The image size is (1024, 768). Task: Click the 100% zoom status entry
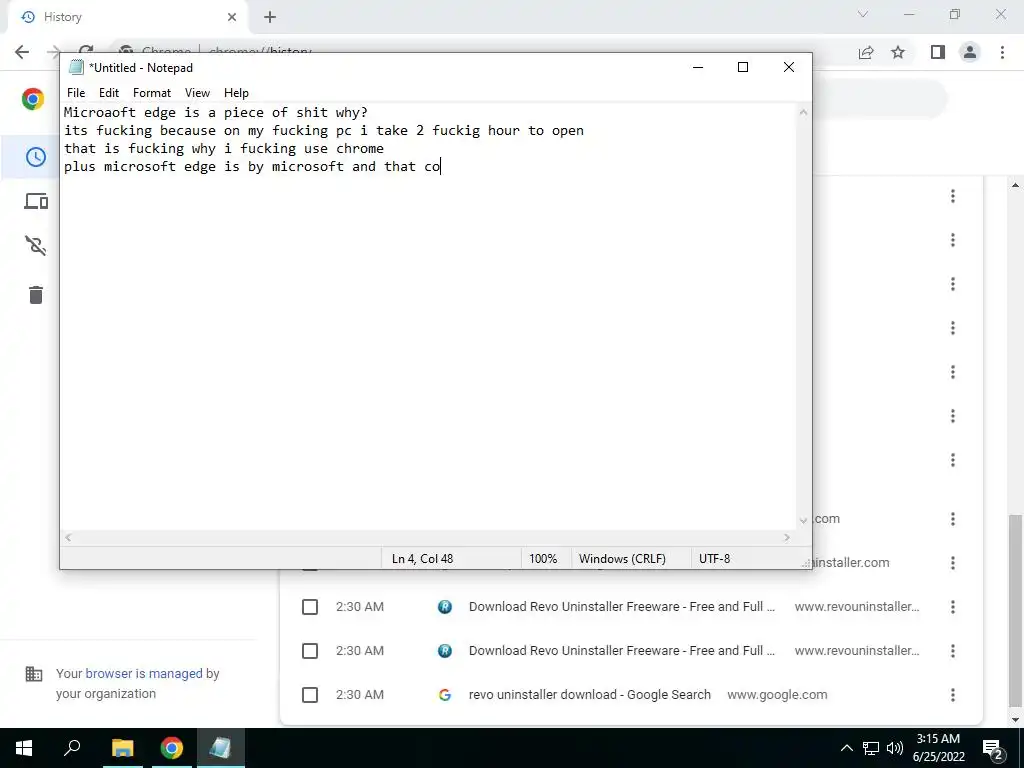(543, 559)
